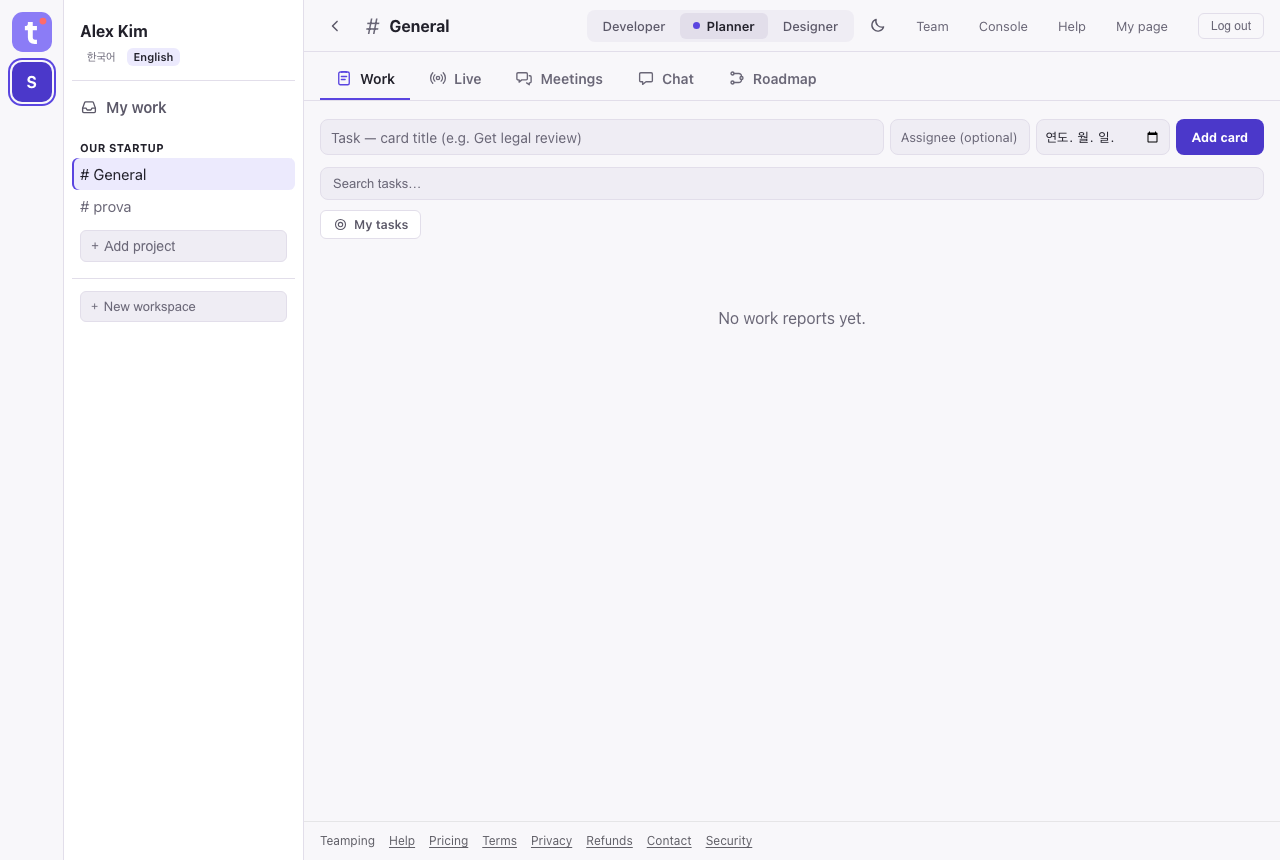Log out of the account

point(1231,26)
